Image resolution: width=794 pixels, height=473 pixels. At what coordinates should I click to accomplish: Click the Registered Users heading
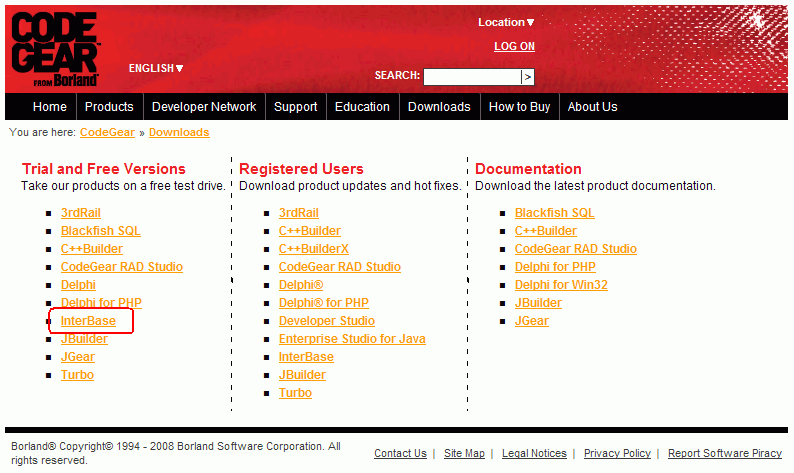click(301, 169)
